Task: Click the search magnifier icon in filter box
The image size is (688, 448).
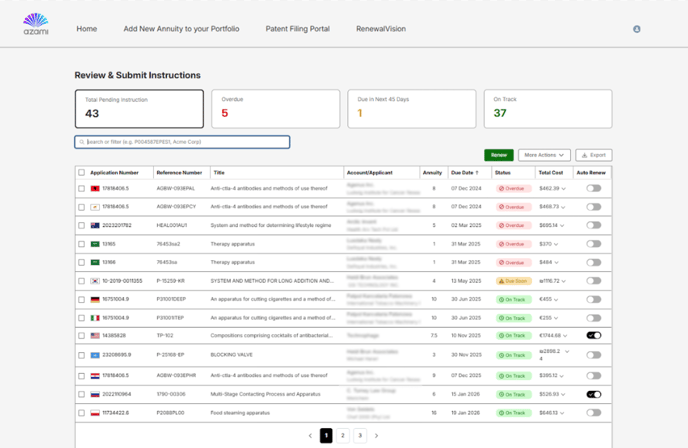Action: tap(82, 142)
